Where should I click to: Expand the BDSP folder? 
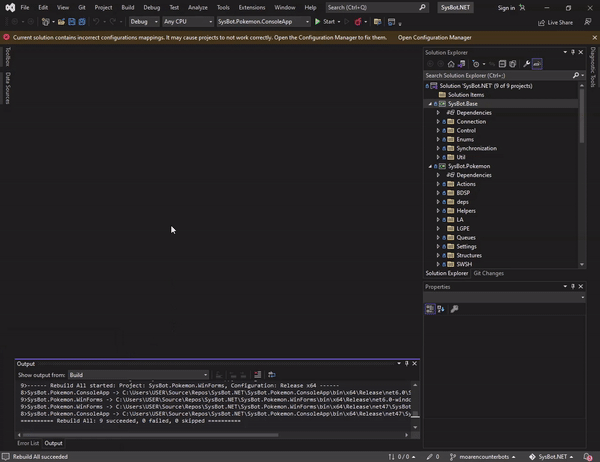click(x=438, y=193)
